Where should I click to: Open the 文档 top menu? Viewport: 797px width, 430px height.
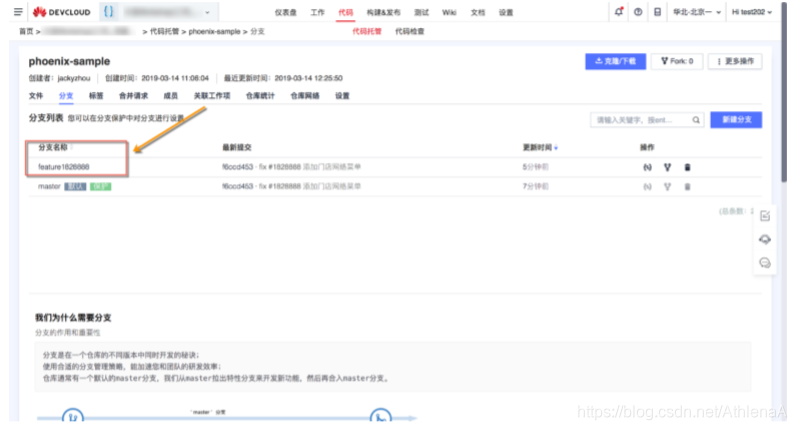click(x=477, y=12)
